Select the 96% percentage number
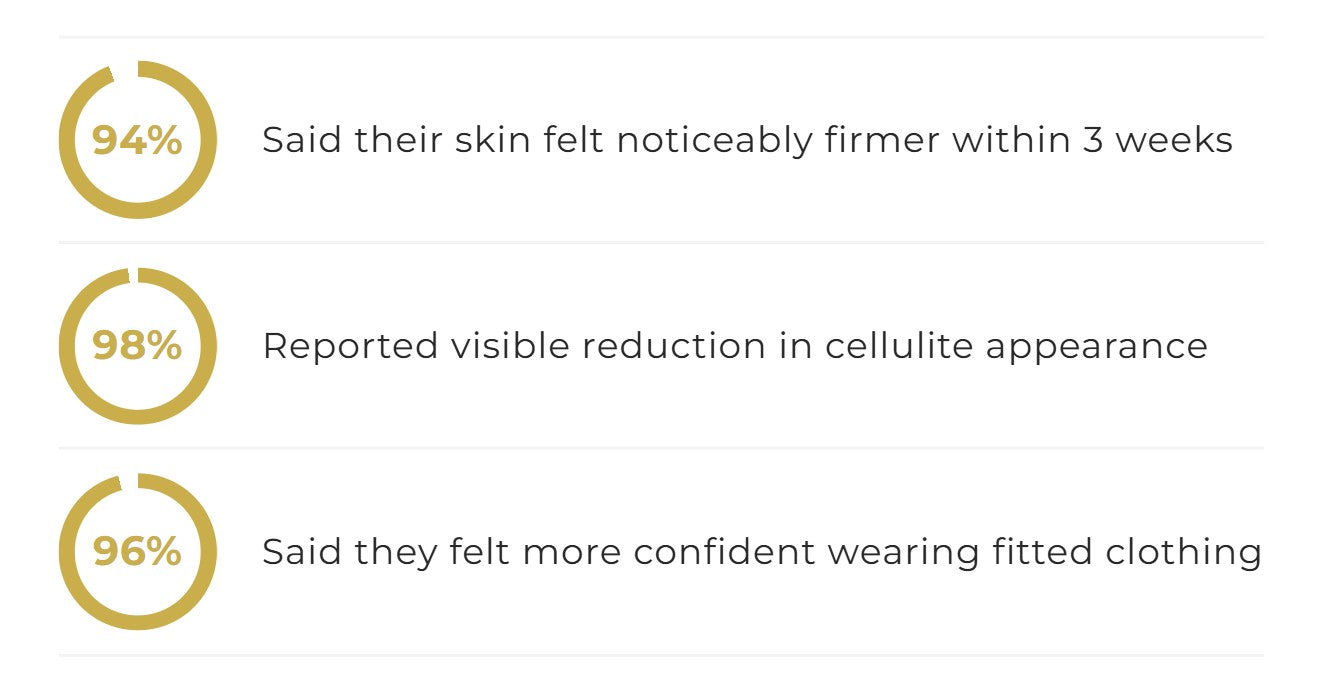 click(x=137, y=551)
